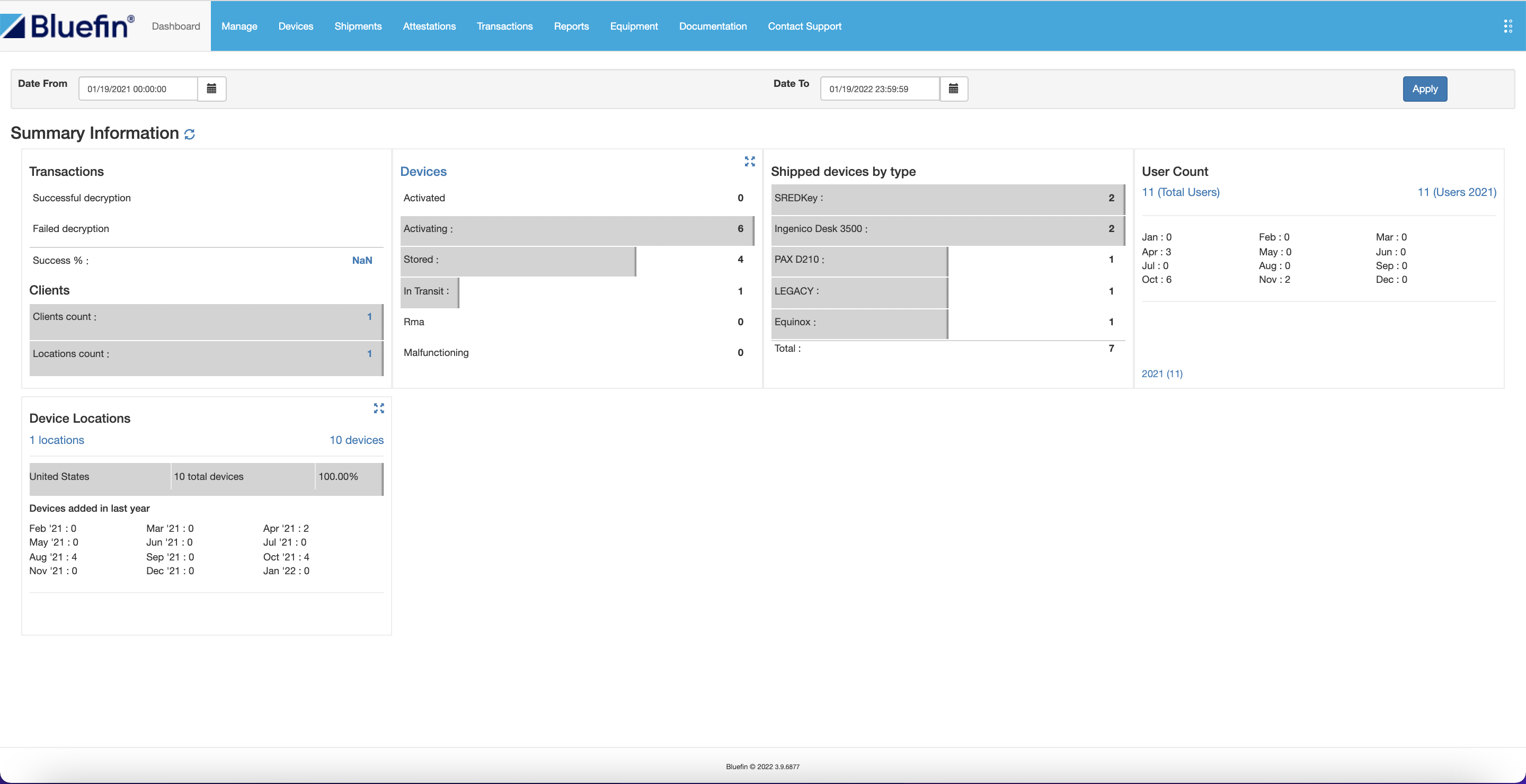Click into the Date From field
Image resolution: width=1526 pixels, height=784 pixels.
click(138, 89)
